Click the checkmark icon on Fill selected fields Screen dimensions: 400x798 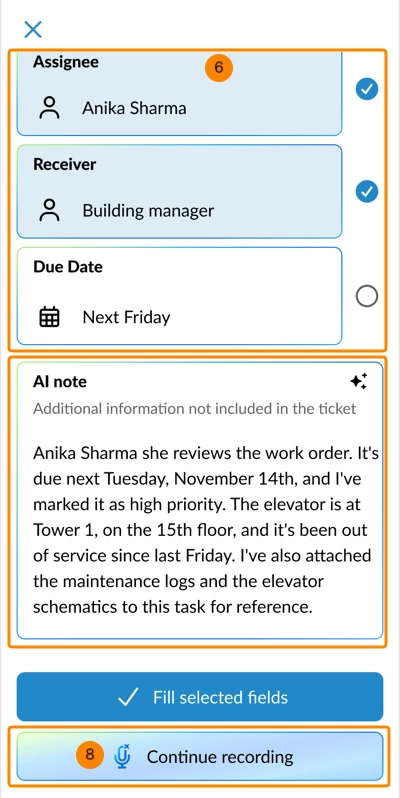127,697
